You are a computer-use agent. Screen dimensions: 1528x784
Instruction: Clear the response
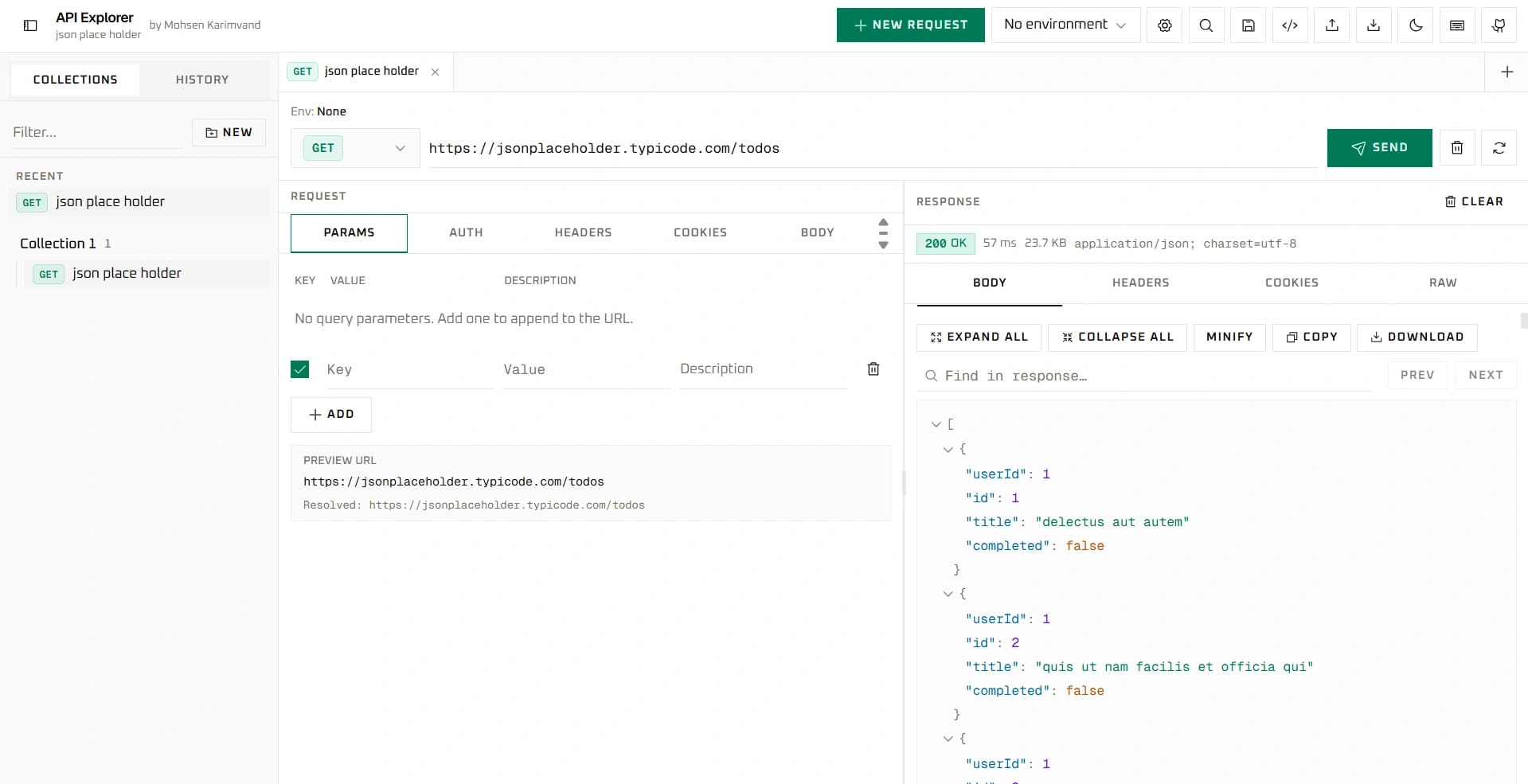1474,202
